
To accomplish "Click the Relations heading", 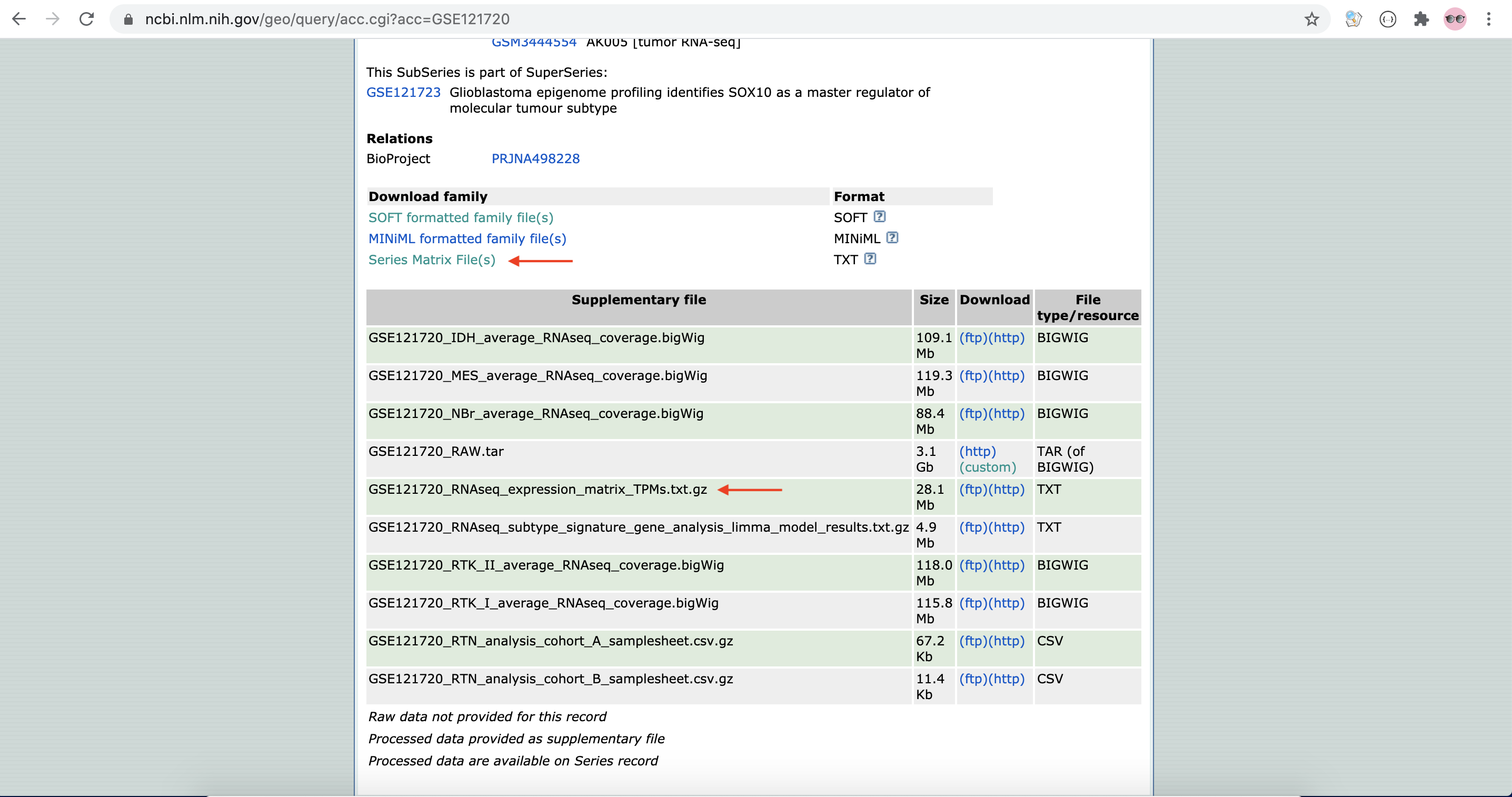I will 399,138.
